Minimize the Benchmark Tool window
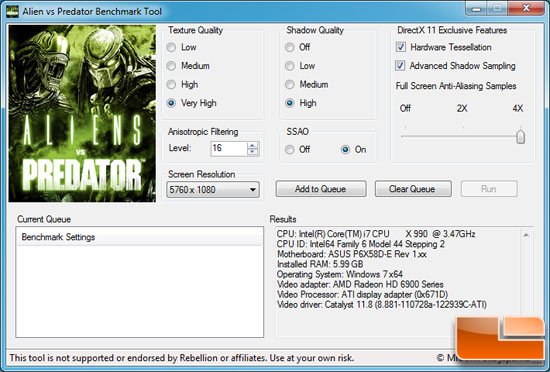 [x=476, y=9]
